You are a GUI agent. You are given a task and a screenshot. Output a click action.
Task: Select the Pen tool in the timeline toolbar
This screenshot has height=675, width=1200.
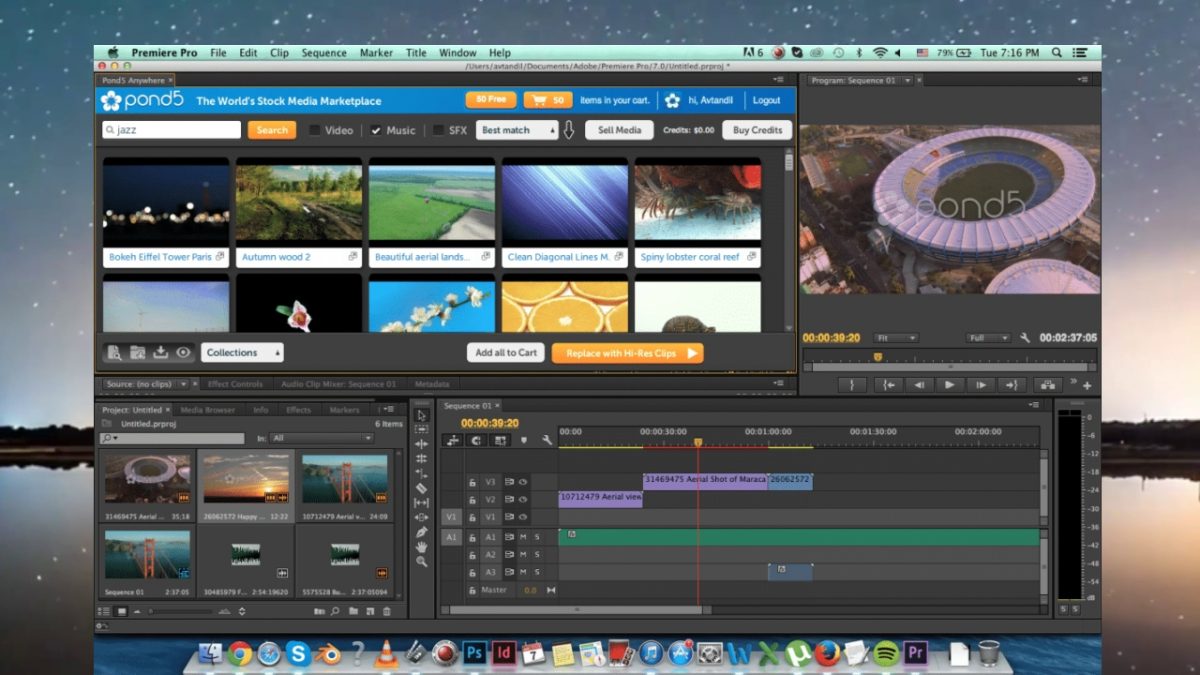(421, 530)
